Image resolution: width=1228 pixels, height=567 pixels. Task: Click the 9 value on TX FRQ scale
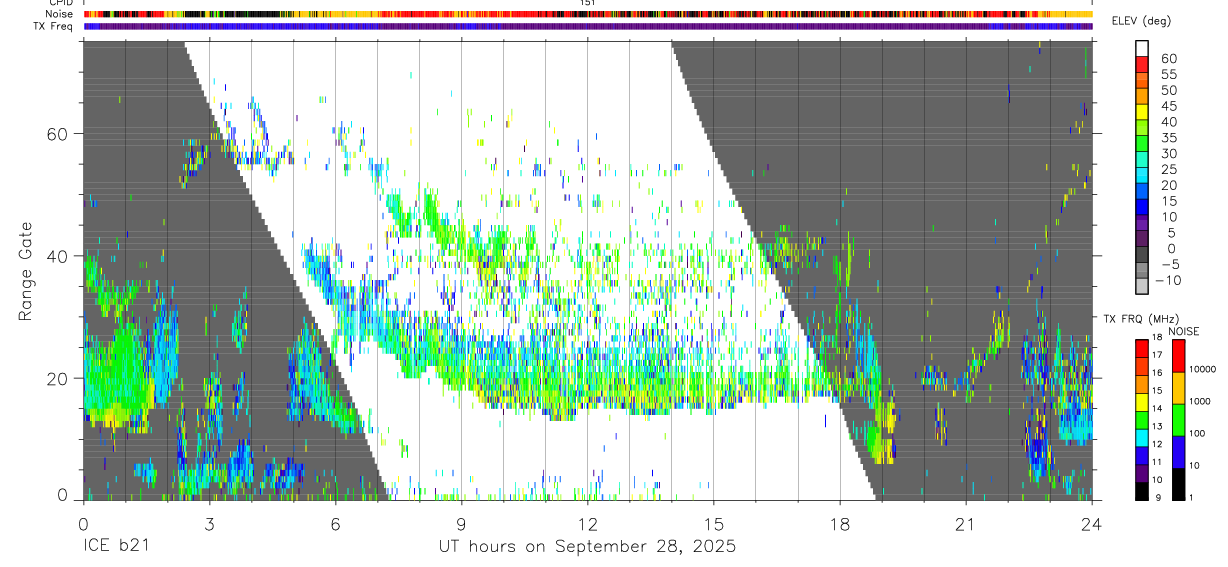[1160, 497]
